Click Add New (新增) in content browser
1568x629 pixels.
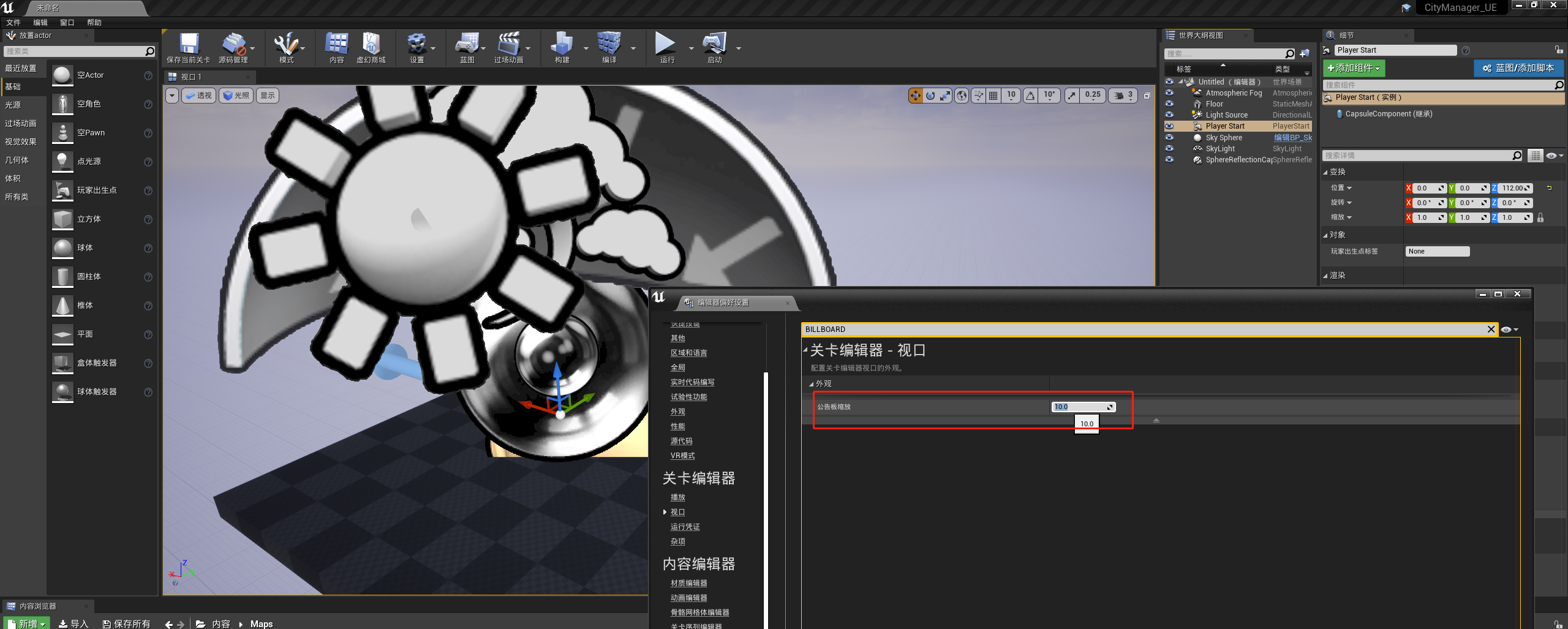27,623
